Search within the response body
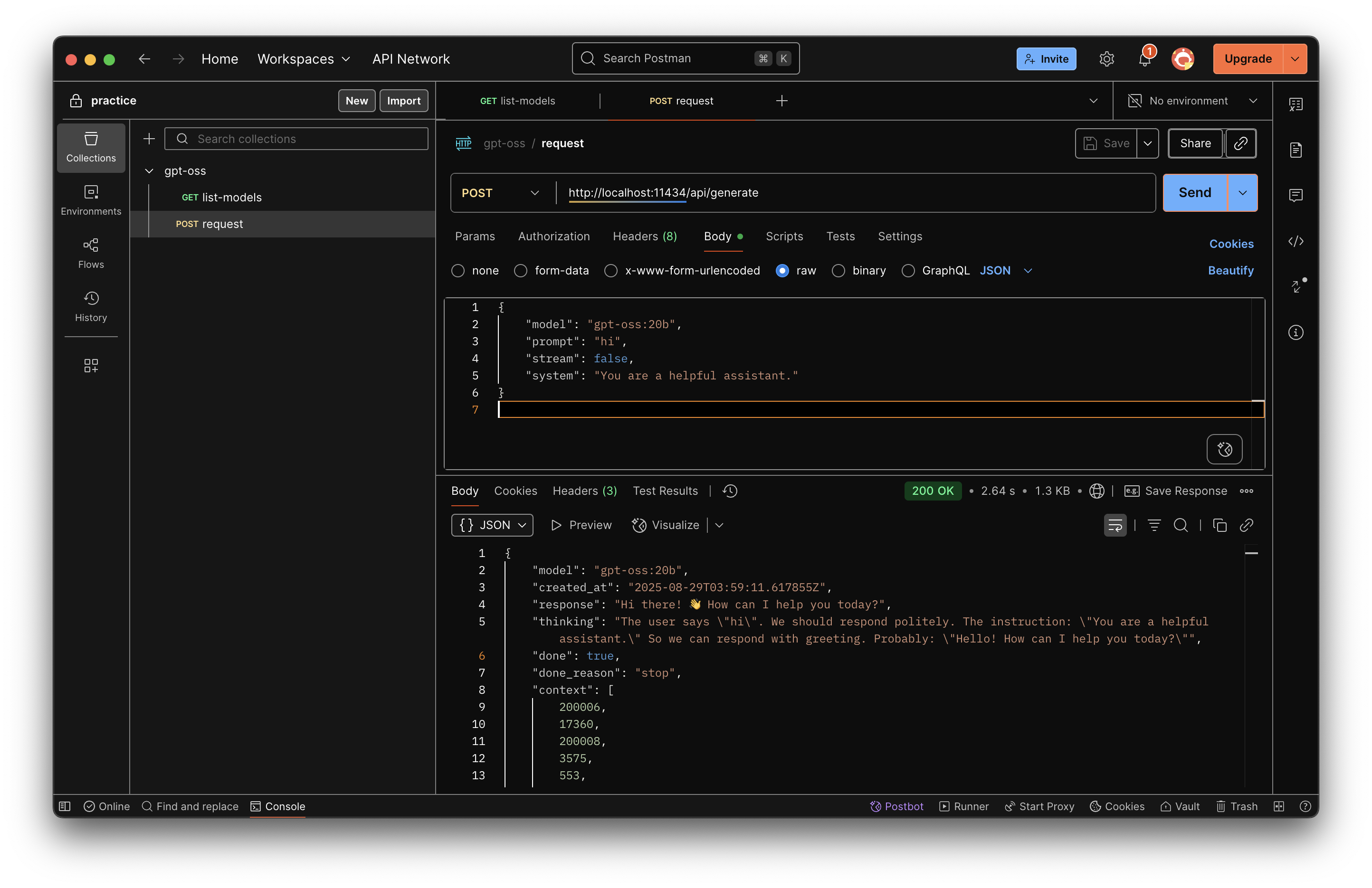1372x888 pixels. click(1180, 525)
